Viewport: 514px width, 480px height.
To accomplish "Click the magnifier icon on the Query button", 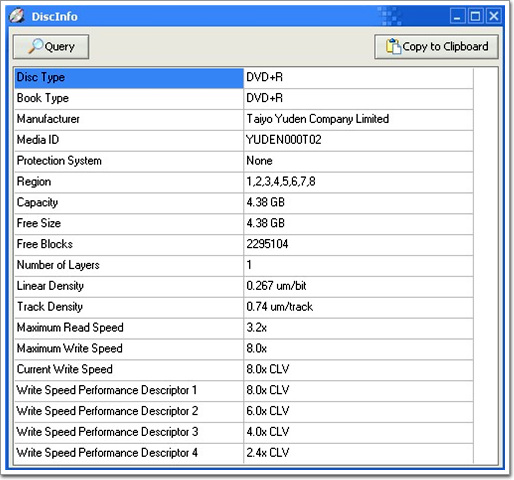I will (x=36, y=46).
